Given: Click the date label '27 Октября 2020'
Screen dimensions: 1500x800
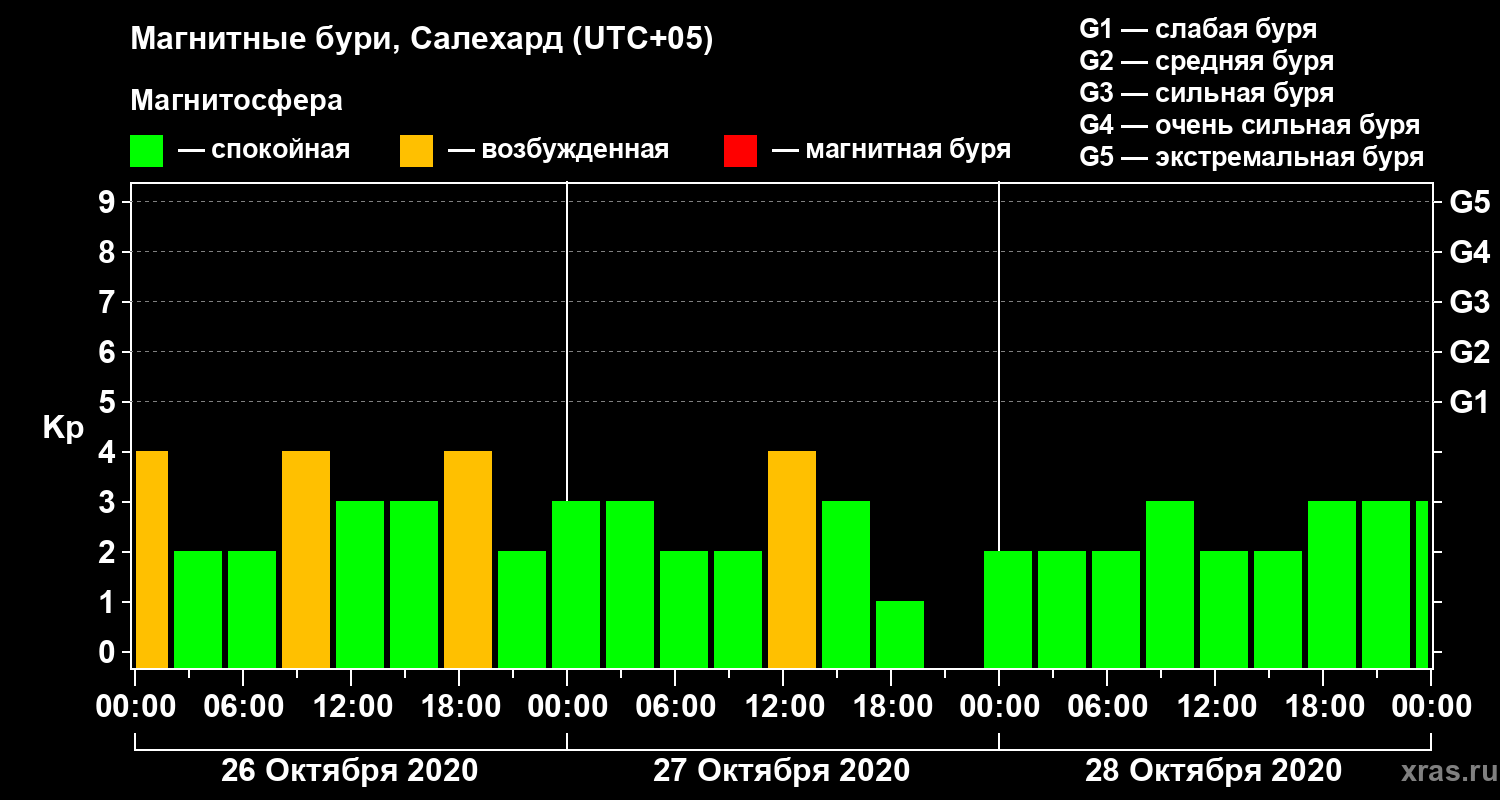Looking at the screenshot, I should coord(781,771).
